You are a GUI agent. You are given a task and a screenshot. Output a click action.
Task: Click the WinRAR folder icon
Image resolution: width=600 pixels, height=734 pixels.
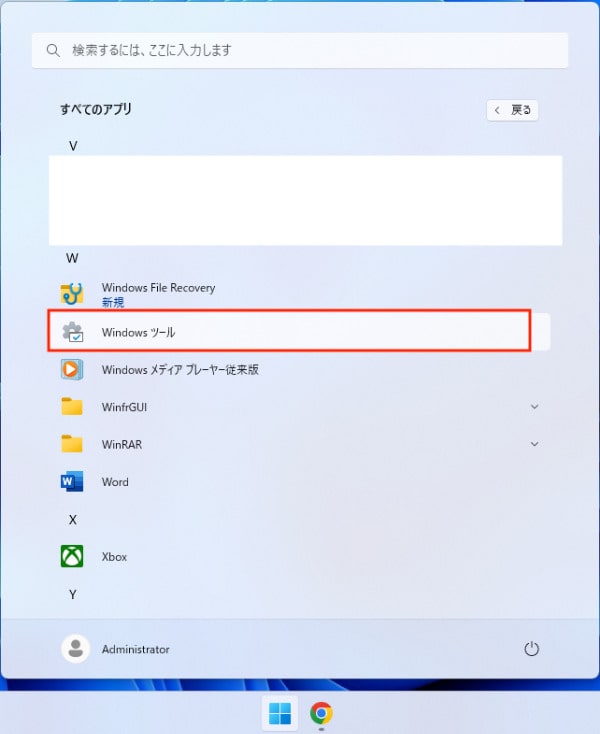72,444
